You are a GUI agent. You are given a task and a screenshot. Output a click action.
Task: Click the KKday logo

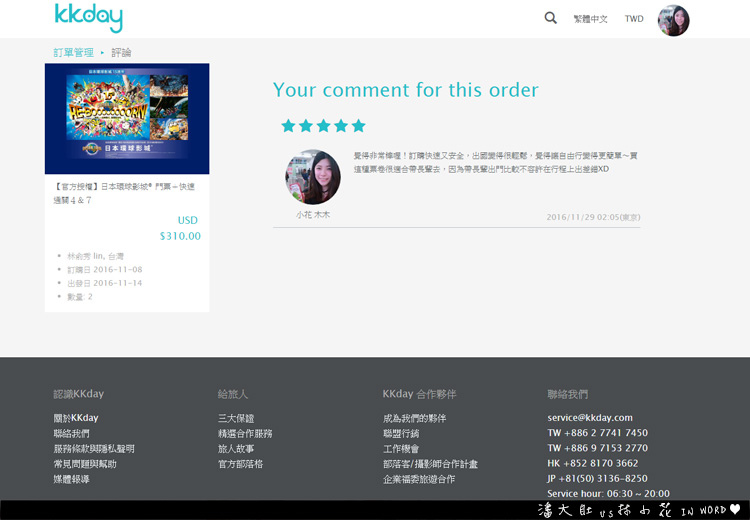pyautogui.click(x=88, y=18)
